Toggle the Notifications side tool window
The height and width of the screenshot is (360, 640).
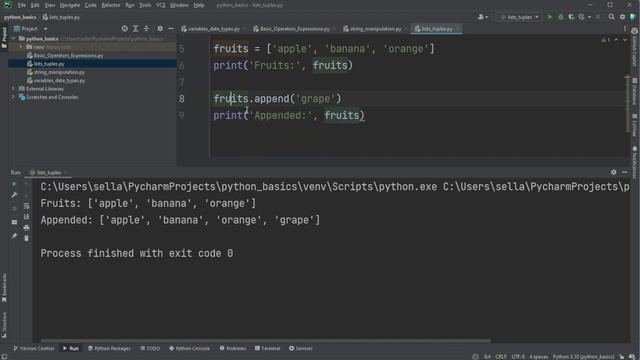pyautogui.click(x=635, y=162)
